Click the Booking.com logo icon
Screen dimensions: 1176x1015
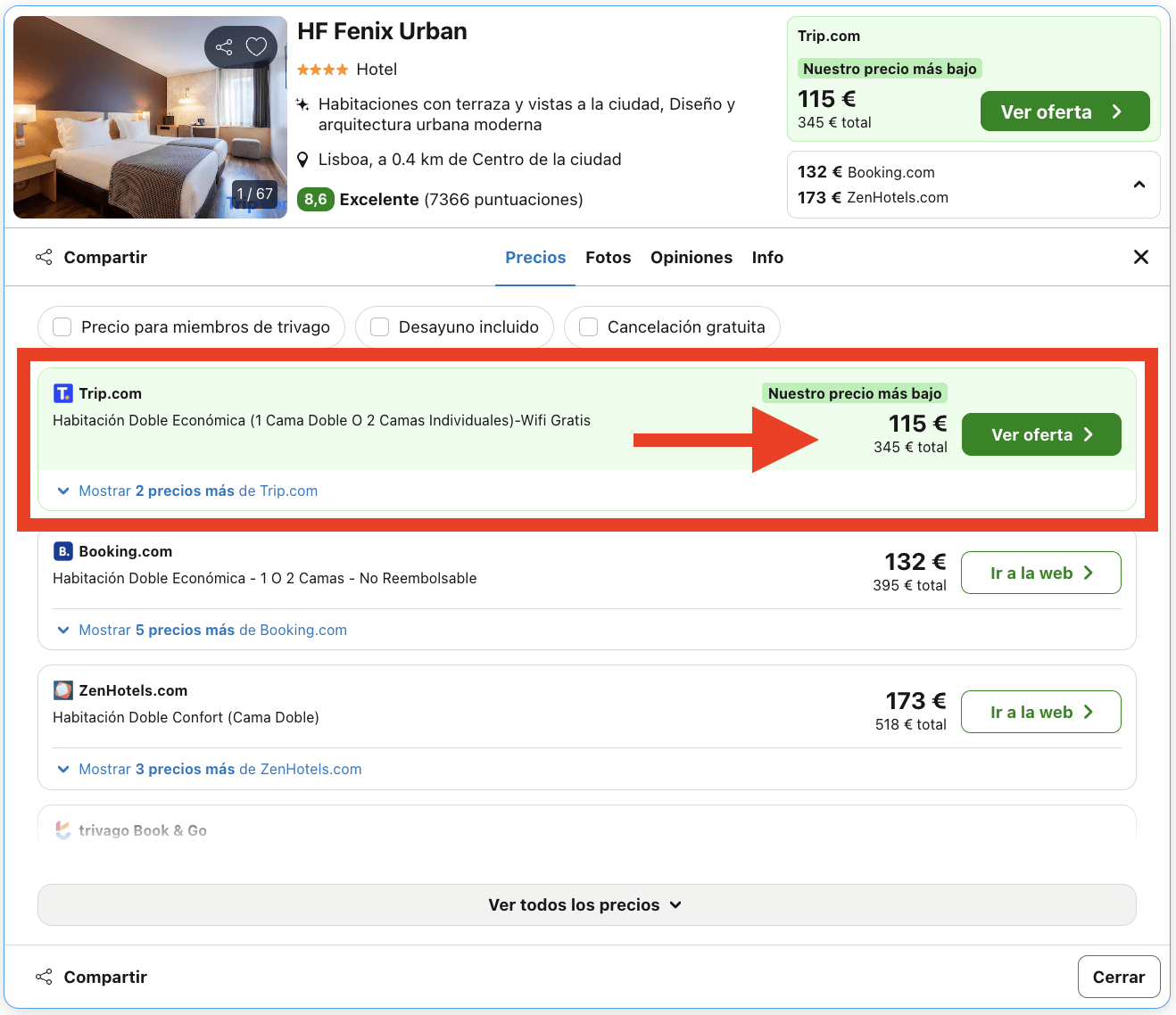[63, 551]
